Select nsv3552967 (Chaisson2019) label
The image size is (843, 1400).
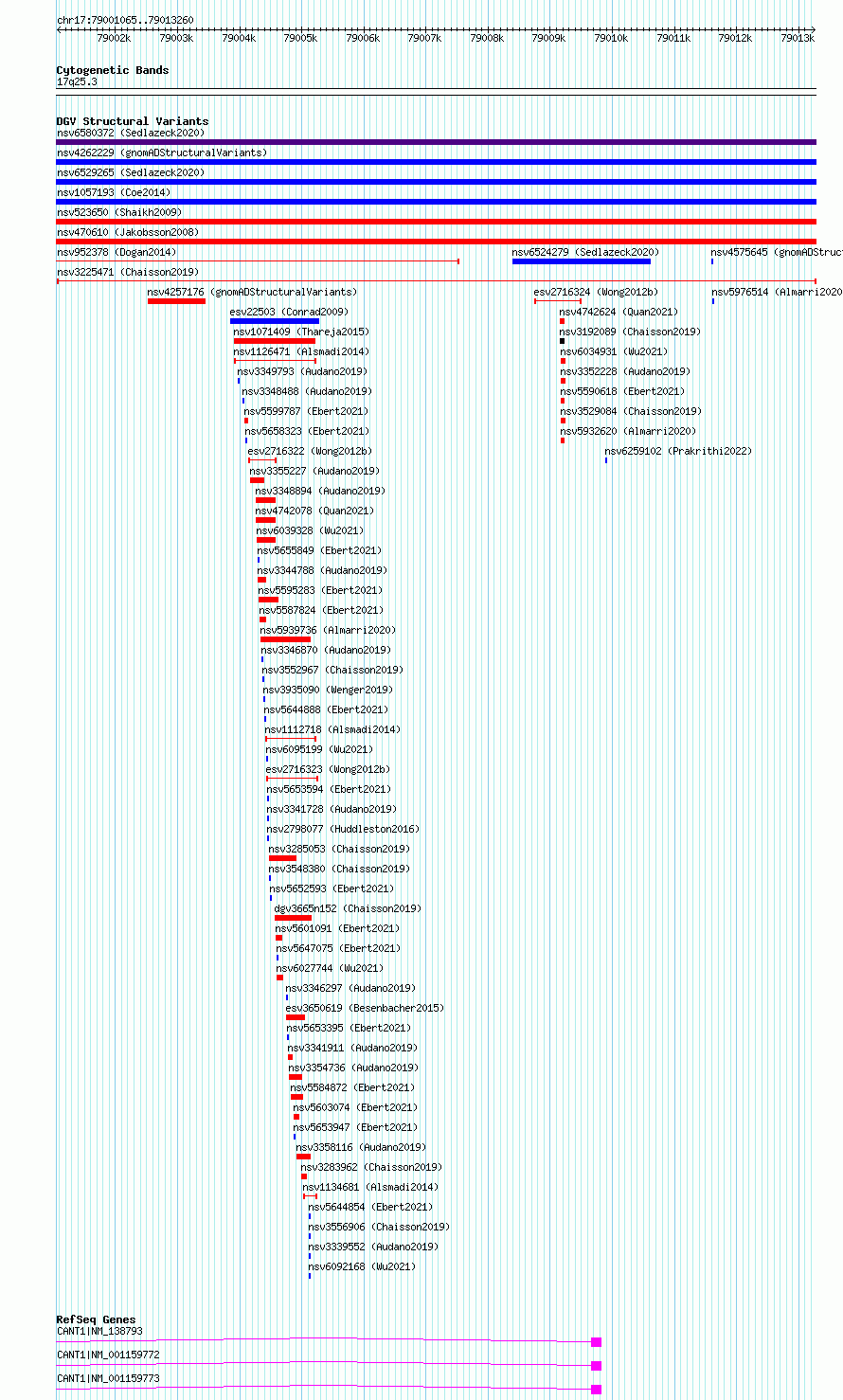click(x=332, y=670)
